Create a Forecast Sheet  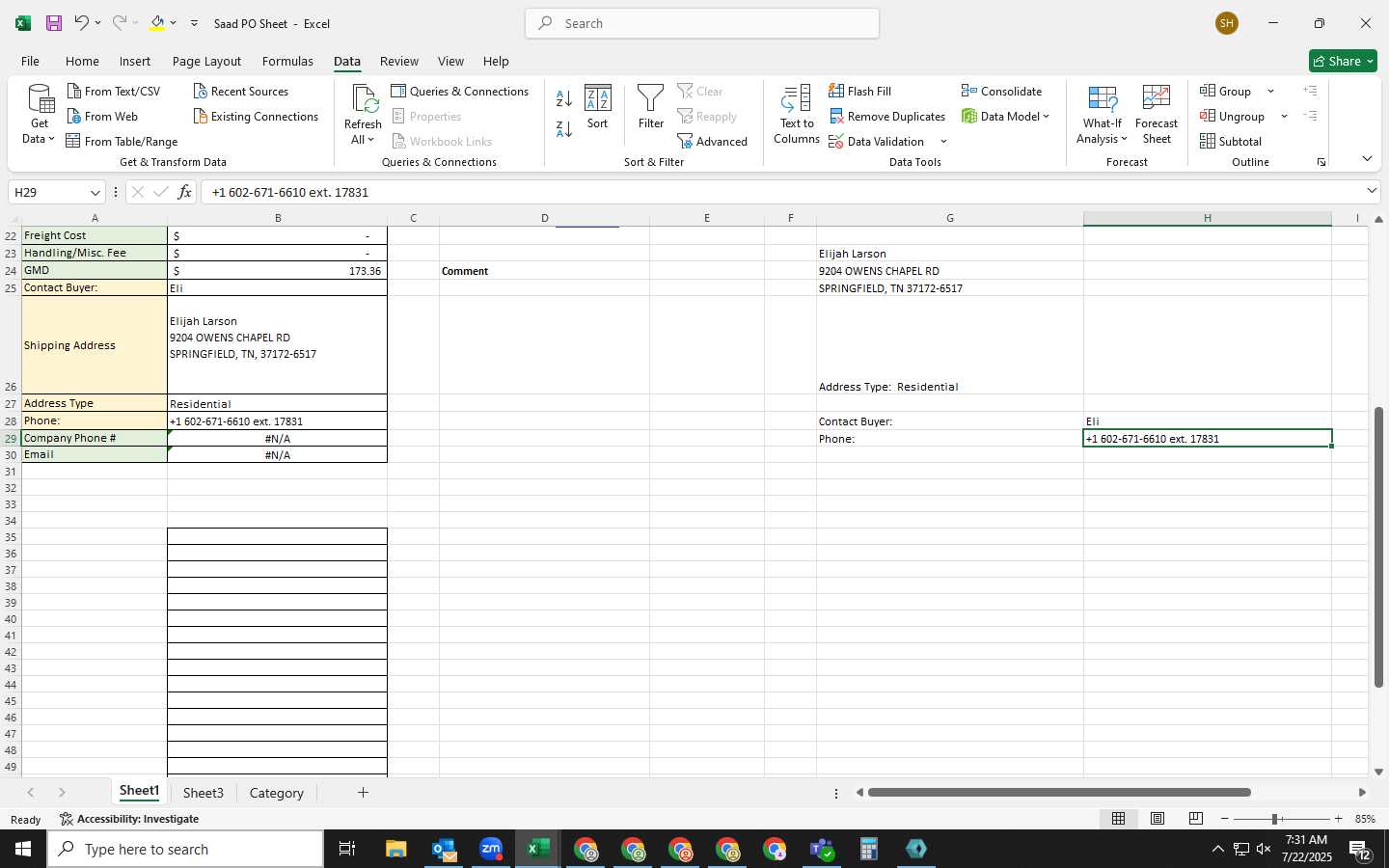click(1157, 114)
